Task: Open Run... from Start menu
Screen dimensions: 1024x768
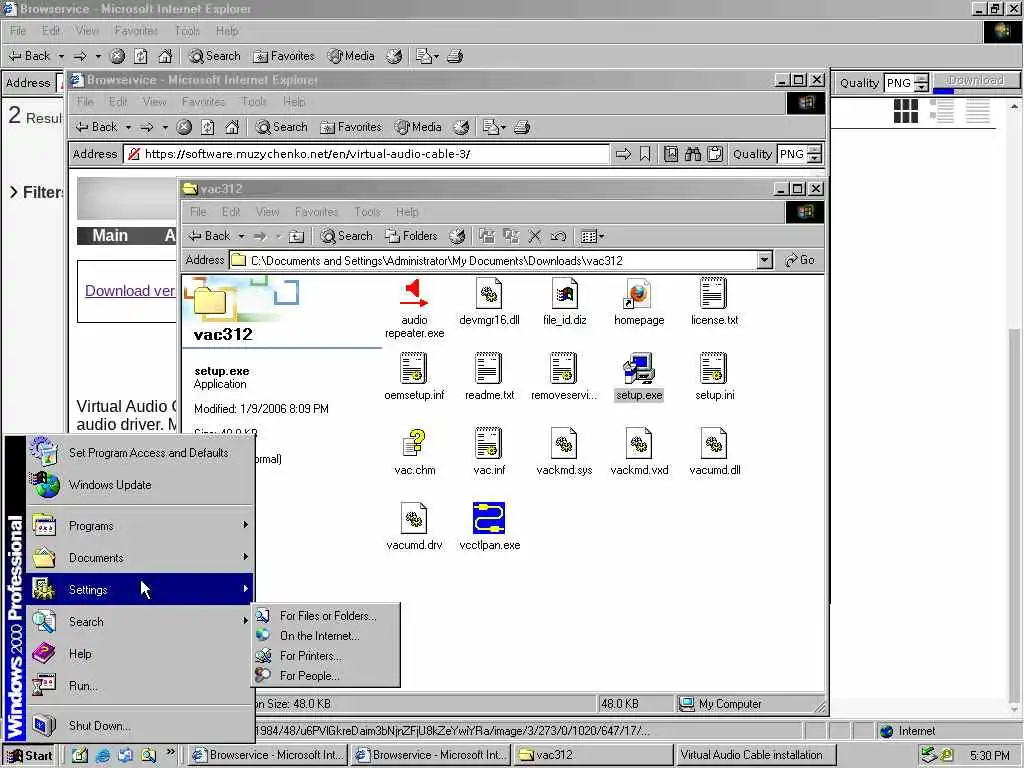Action: pos(140,686)
